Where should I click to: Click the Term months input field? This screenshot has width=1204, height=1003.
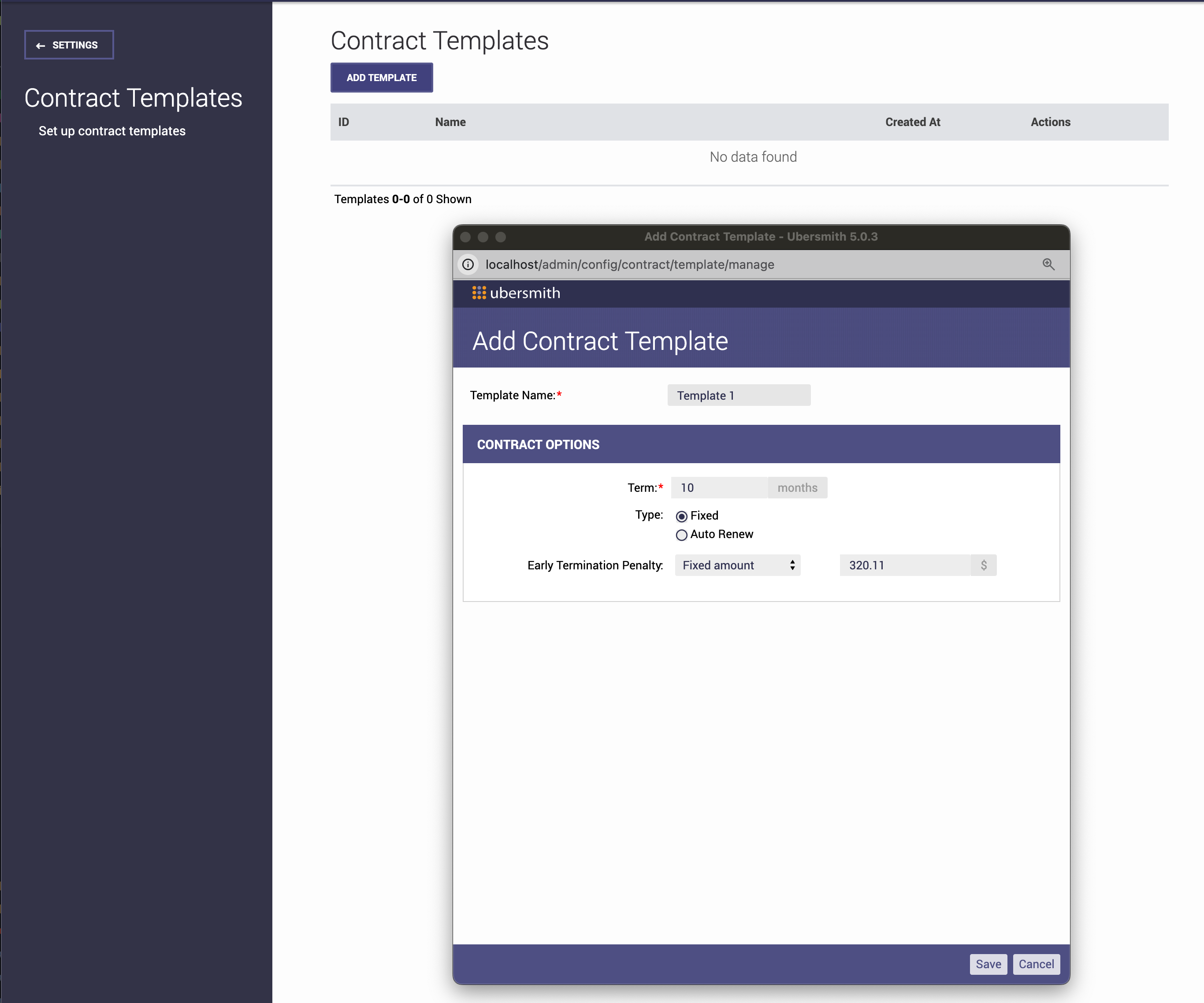point(719,488)
